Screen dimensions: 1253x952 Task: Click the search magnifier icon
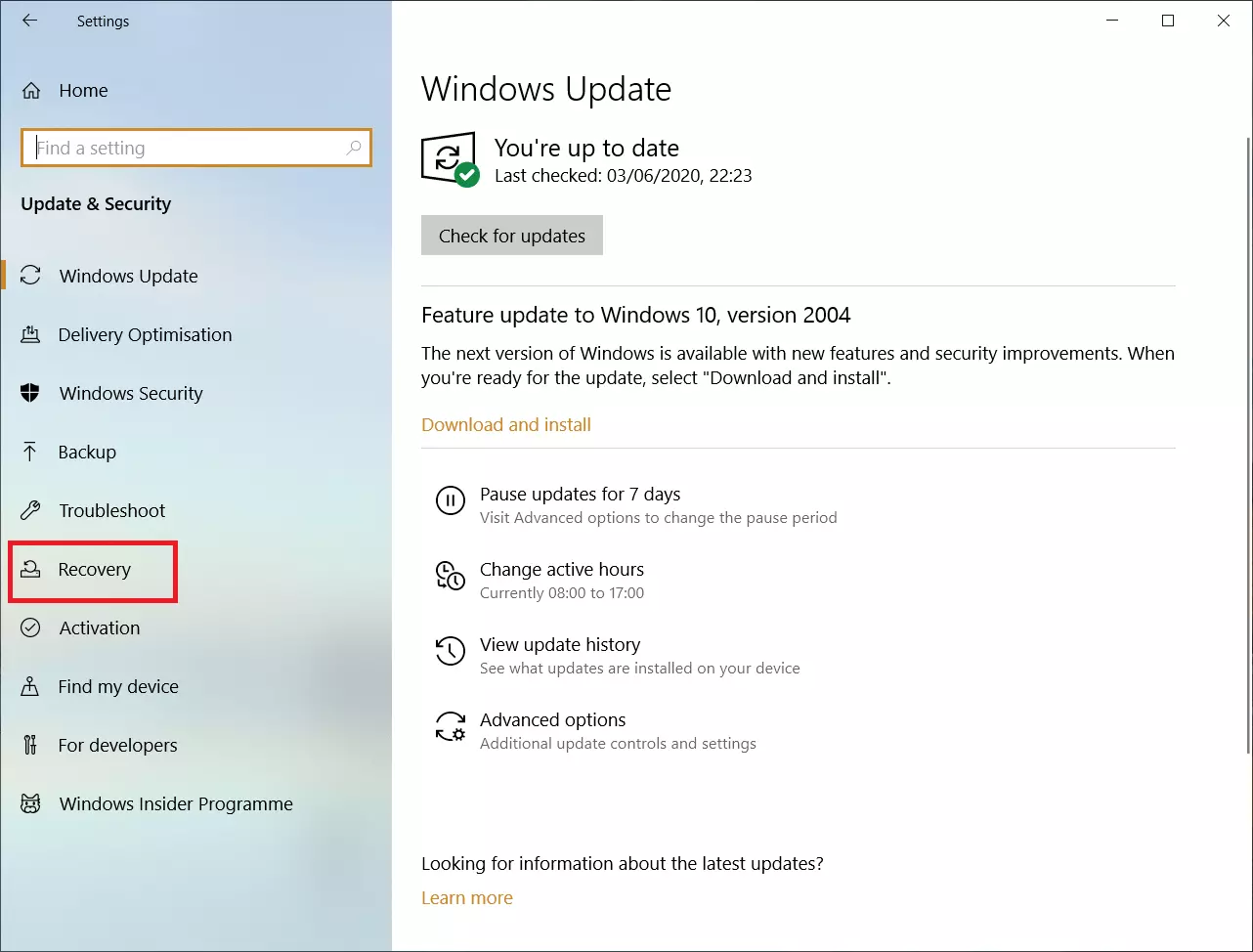[354, 148]
